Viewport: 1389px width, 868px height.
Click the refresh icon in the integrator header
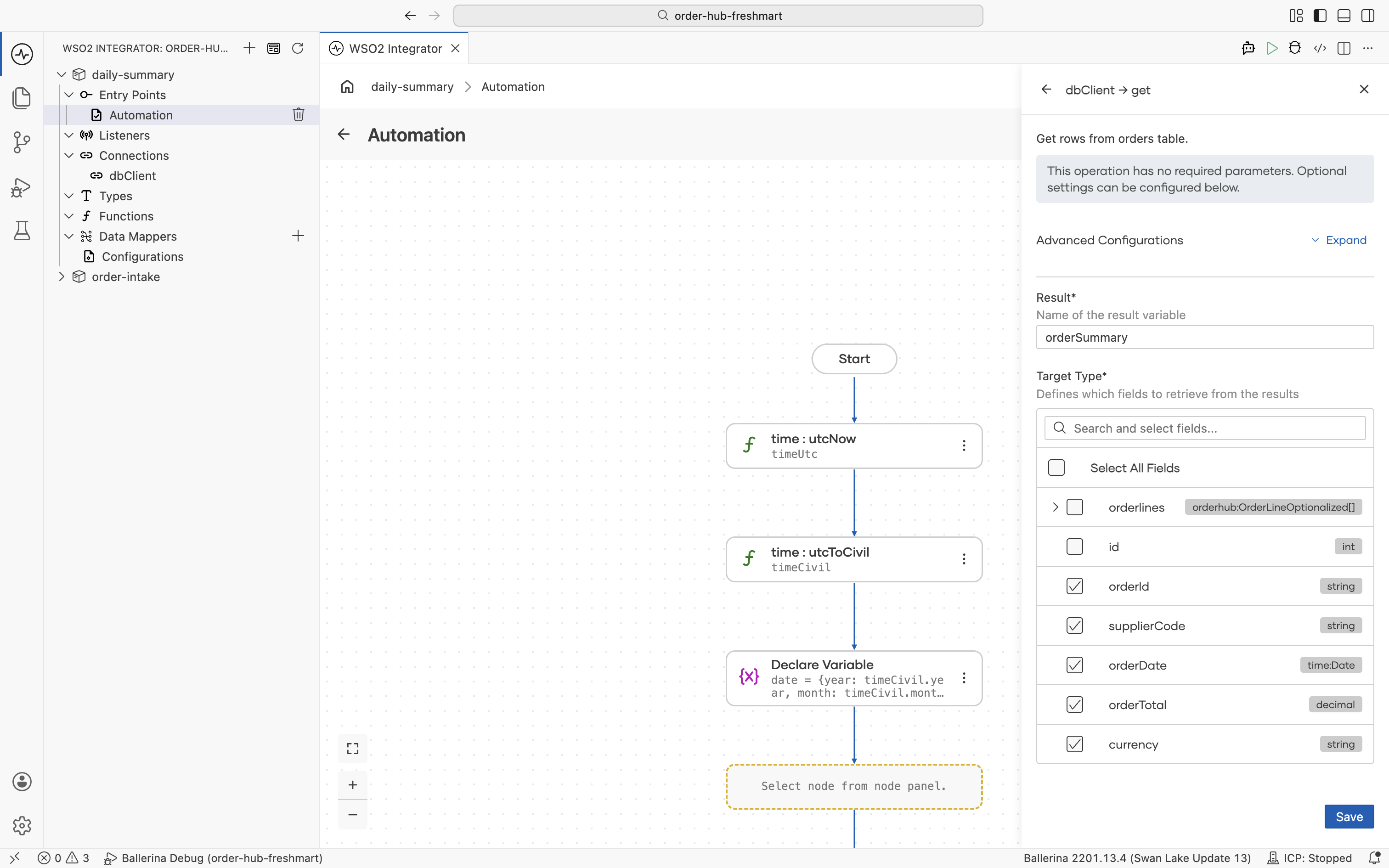tap(297, 48)
